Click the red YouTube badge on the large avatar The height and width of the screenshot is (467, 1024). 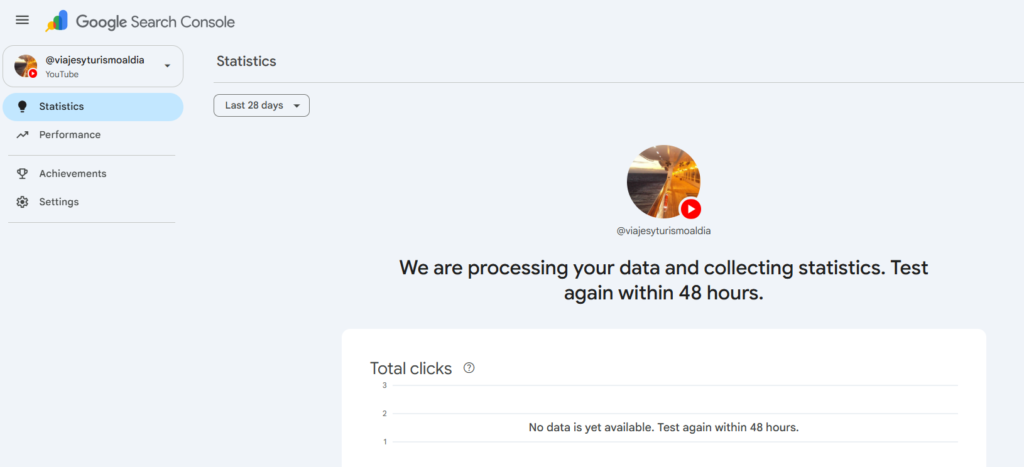[x=690, y=209]
